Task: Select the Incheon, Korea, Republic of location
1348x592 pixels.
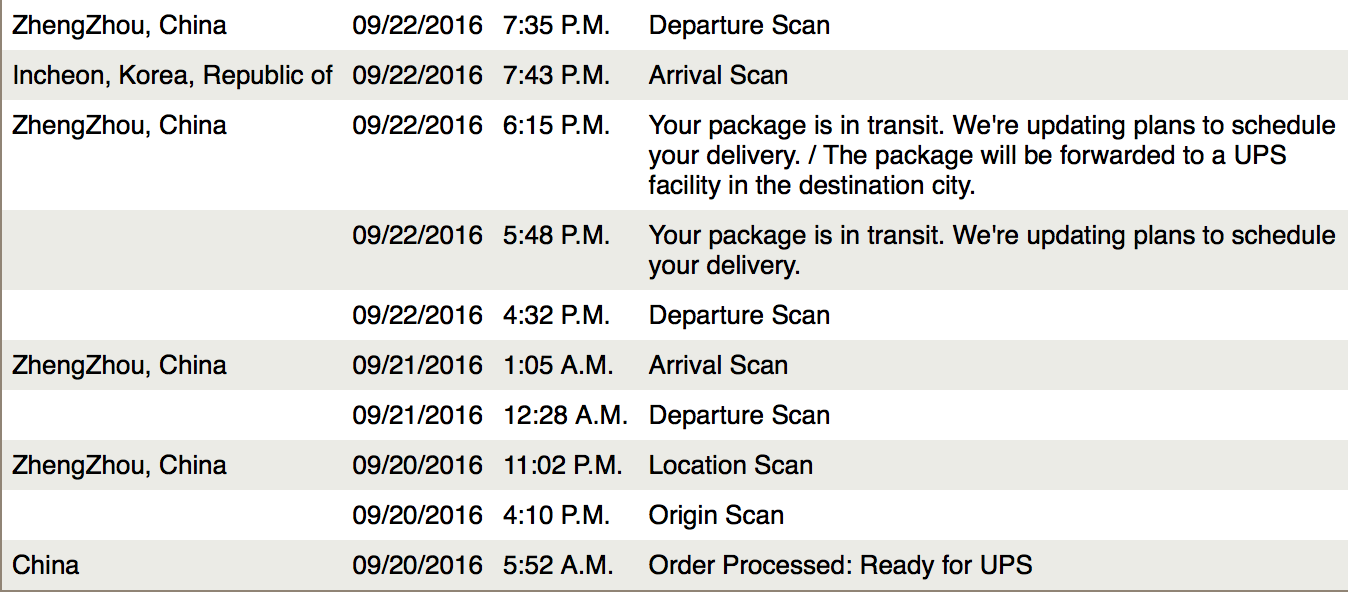Action: tap(172, 76)
